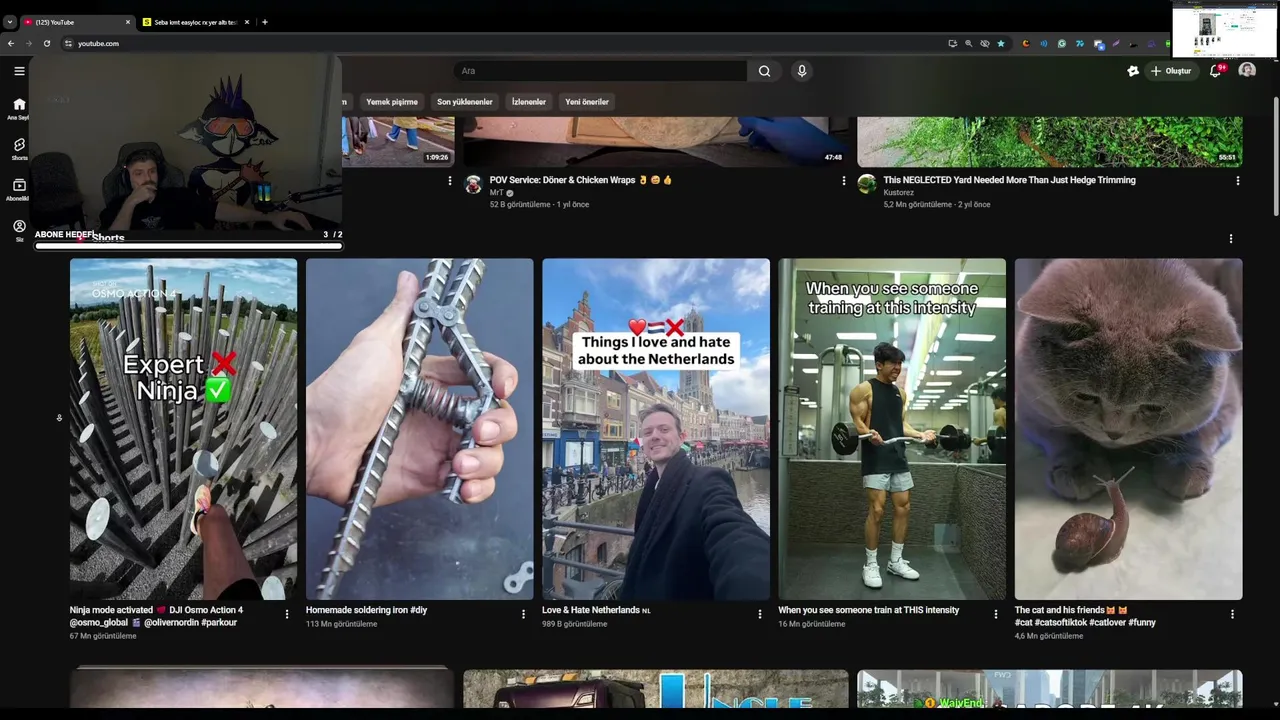The image size is (1280, 720).
Task: Click the browser forward arrow
Action: [x=28, y=43]
